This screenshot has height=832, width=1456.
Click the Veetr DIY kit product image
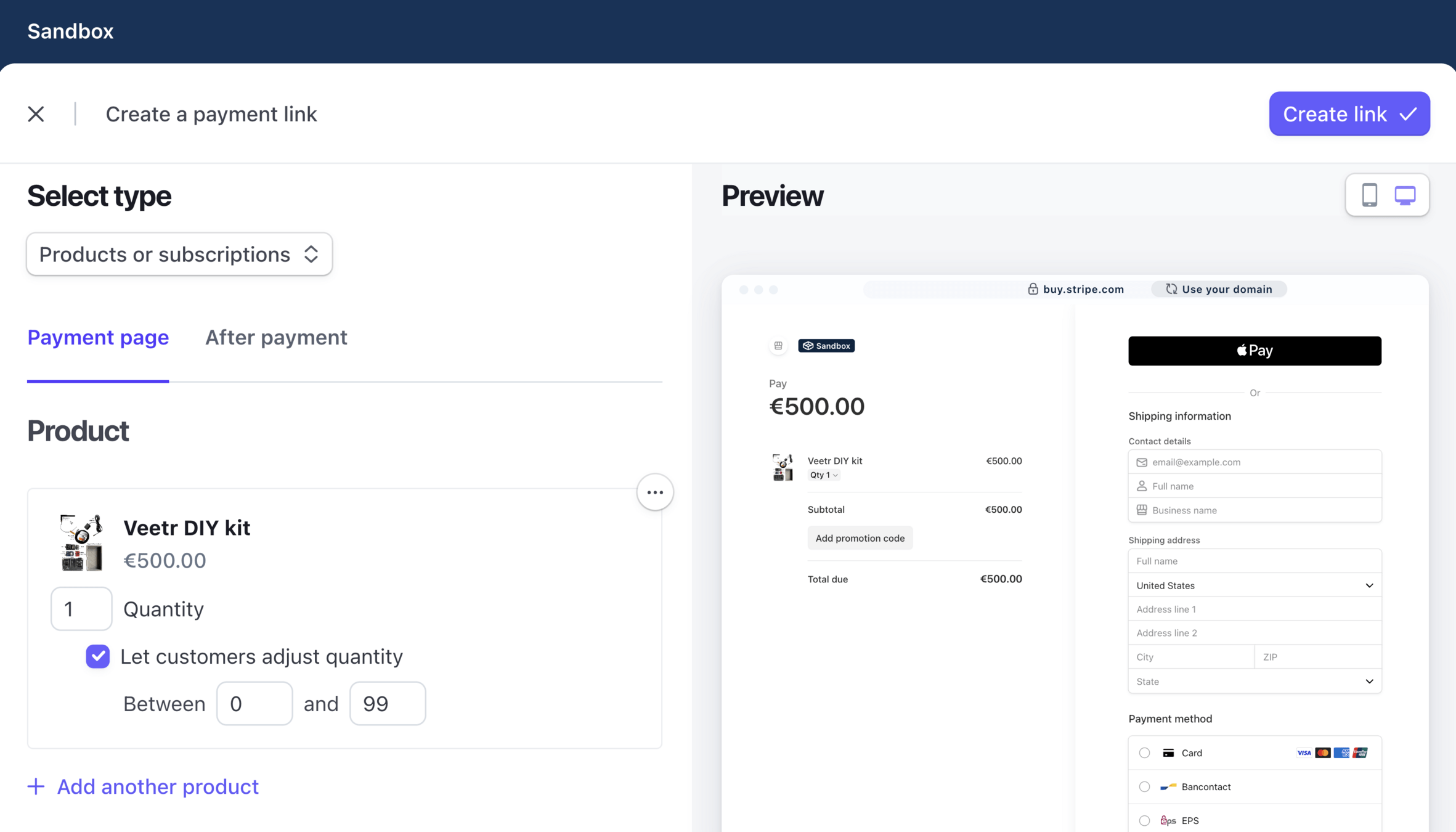point(81,543)
